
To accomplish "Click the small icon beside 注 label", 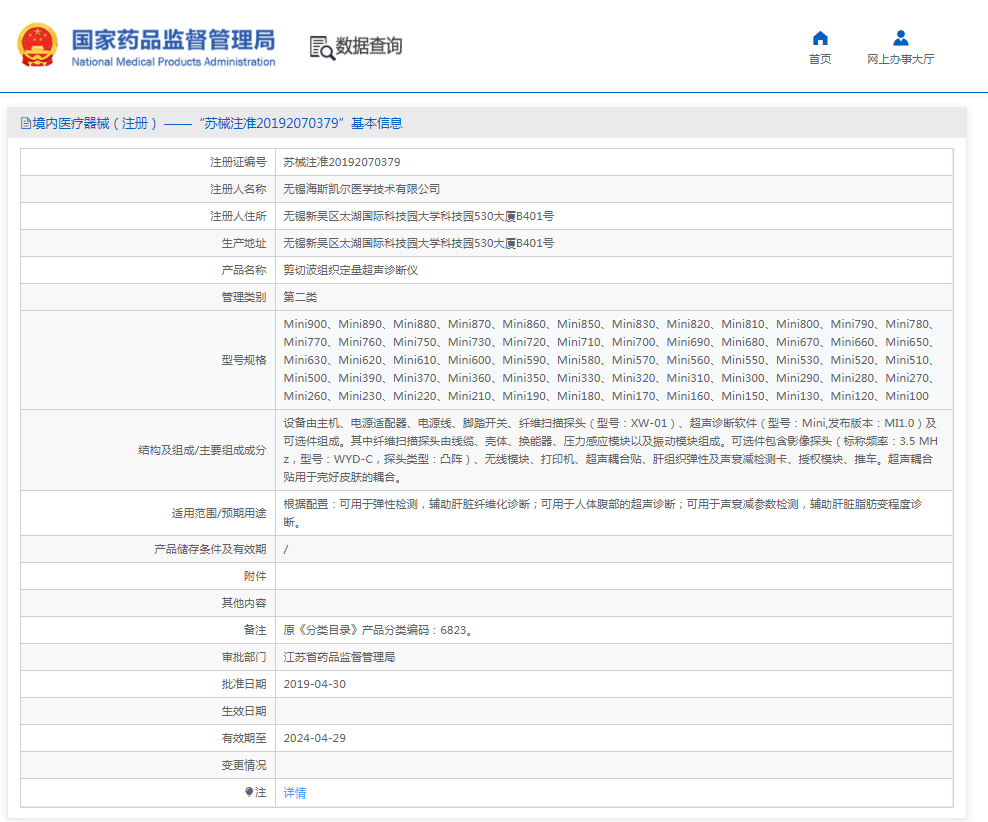I will click(250, 792).
